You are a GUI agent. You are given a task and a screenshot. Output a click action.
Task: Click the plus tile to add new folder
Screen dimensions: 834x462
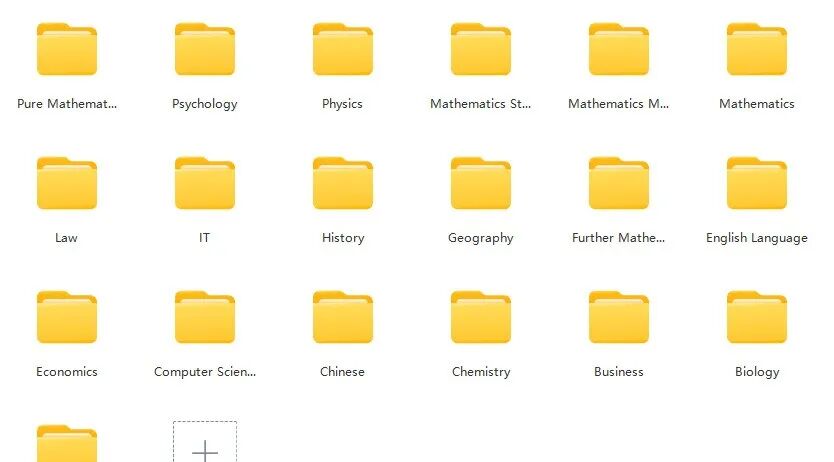click(205, 442)
